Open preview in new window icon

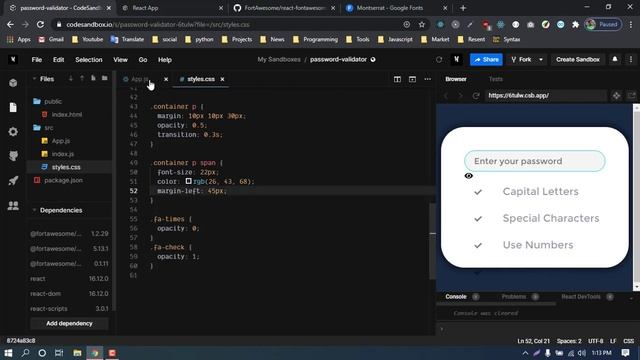[631, 96]
